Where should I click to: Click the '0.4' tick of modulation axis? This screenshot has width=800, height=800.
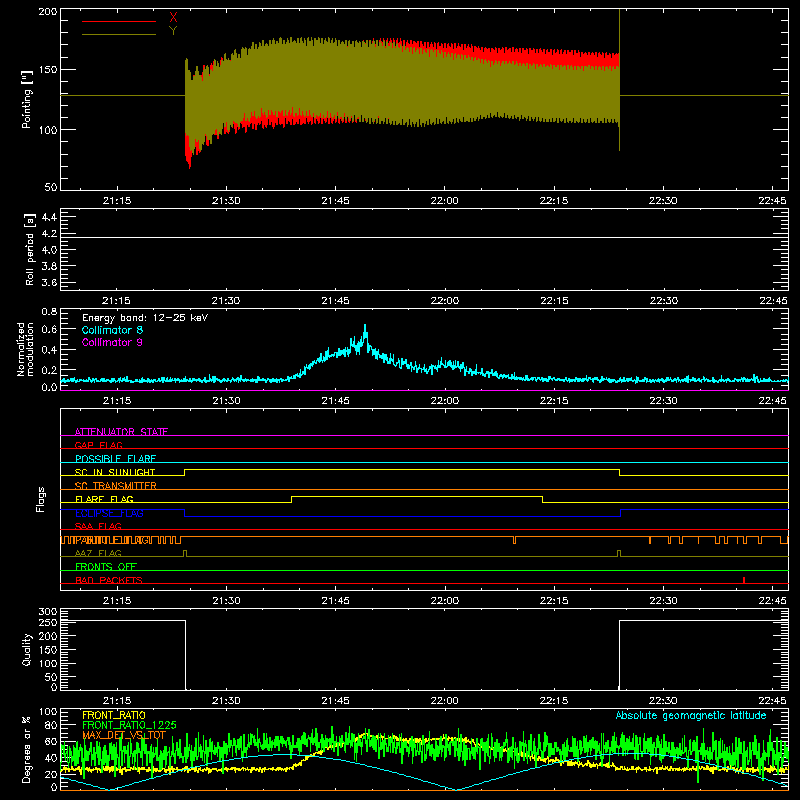(x=49, y=350)
